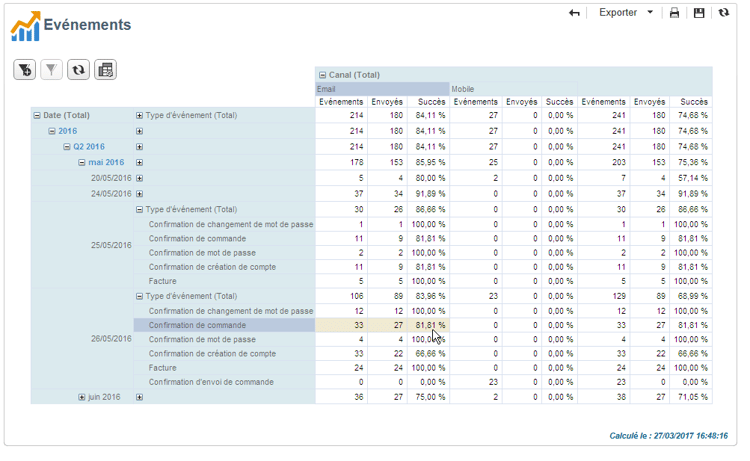750x461 pixels.
Task: Click the Evénements page title
Action: click(x=87, y=25)
